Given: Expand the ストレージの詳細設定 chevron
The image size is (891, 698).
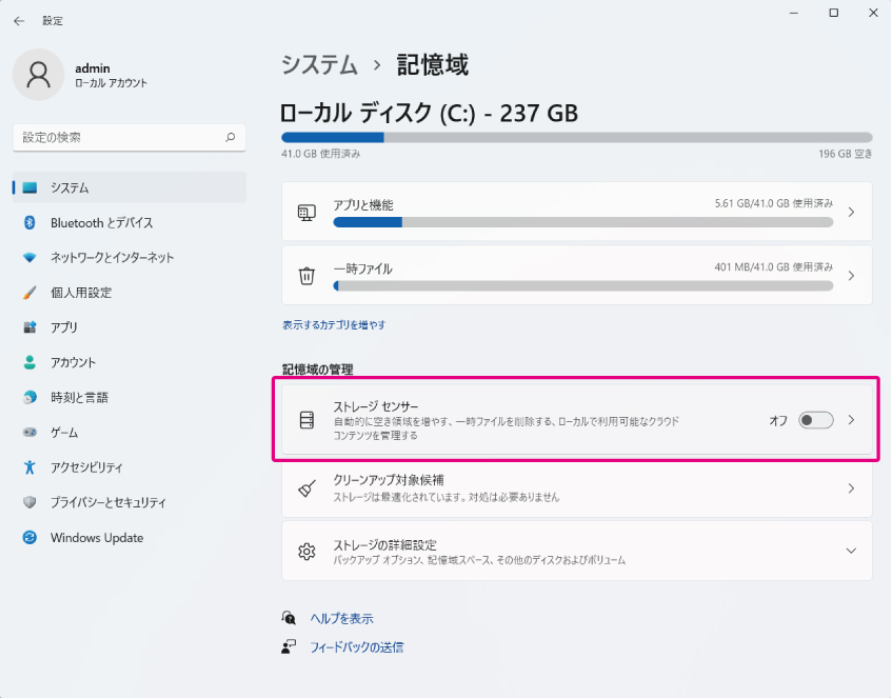Looking at the screenshot, I should 851,551.
